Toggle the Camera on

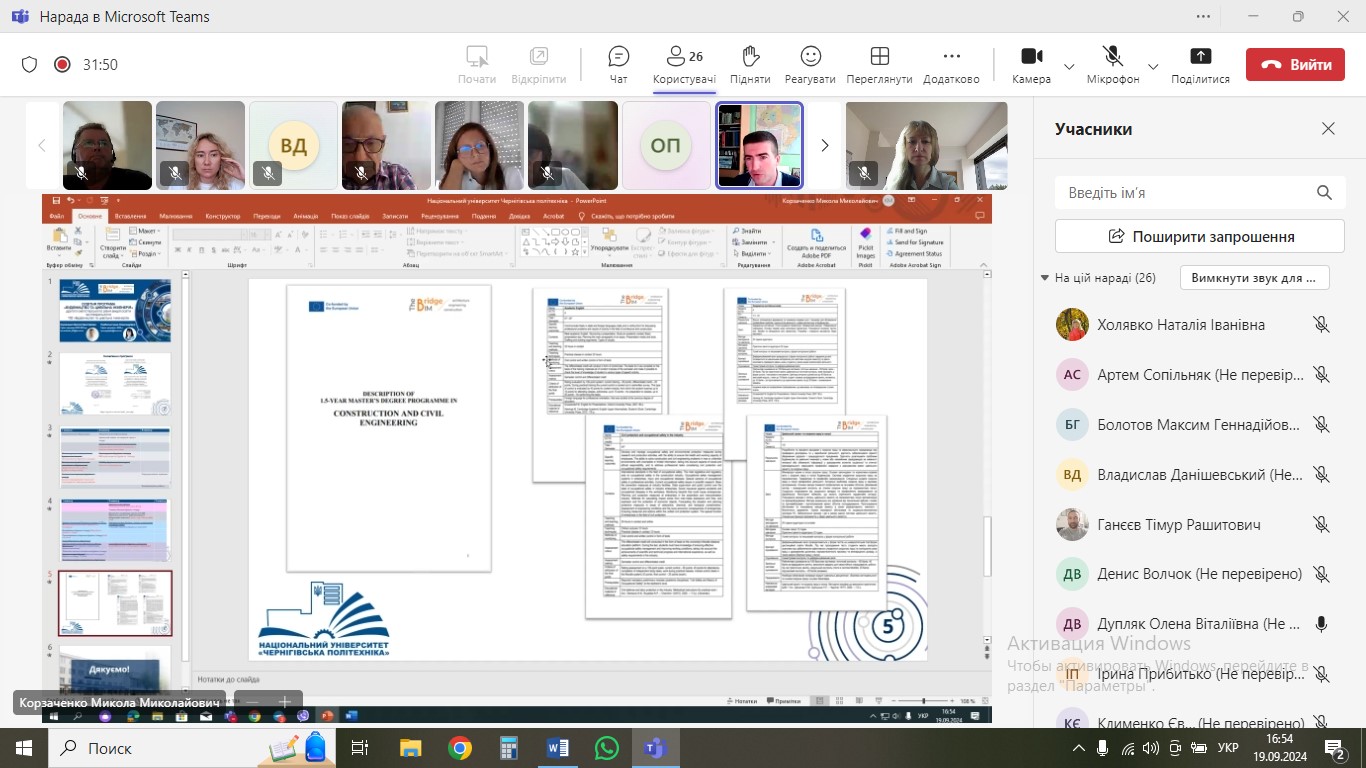pyautogui.click(x=1031, y=64)
